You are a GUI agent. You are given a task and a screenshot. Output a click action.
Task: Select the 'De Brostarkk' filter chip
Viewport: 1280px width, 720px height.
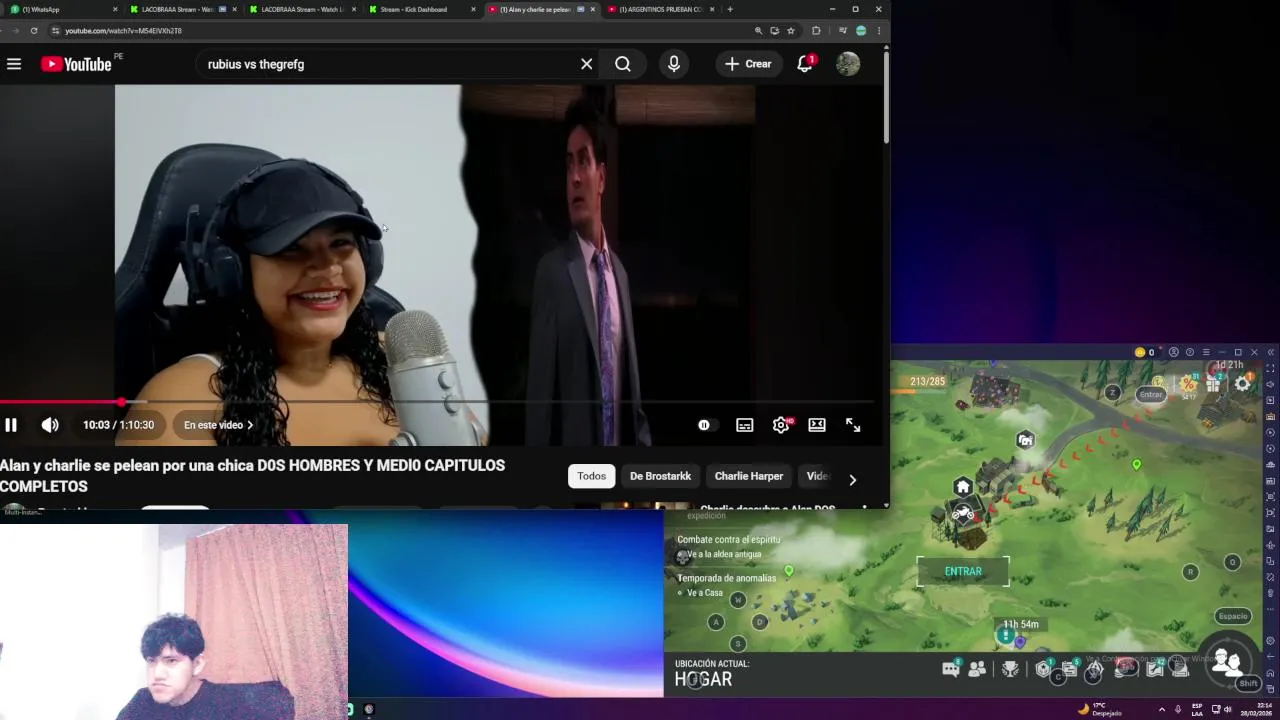[660, 476]
